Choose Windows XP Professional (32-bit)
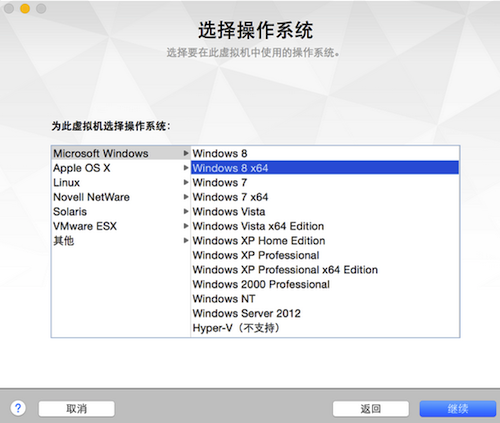This screenshot has width=500, height=423. coord(325,255)
